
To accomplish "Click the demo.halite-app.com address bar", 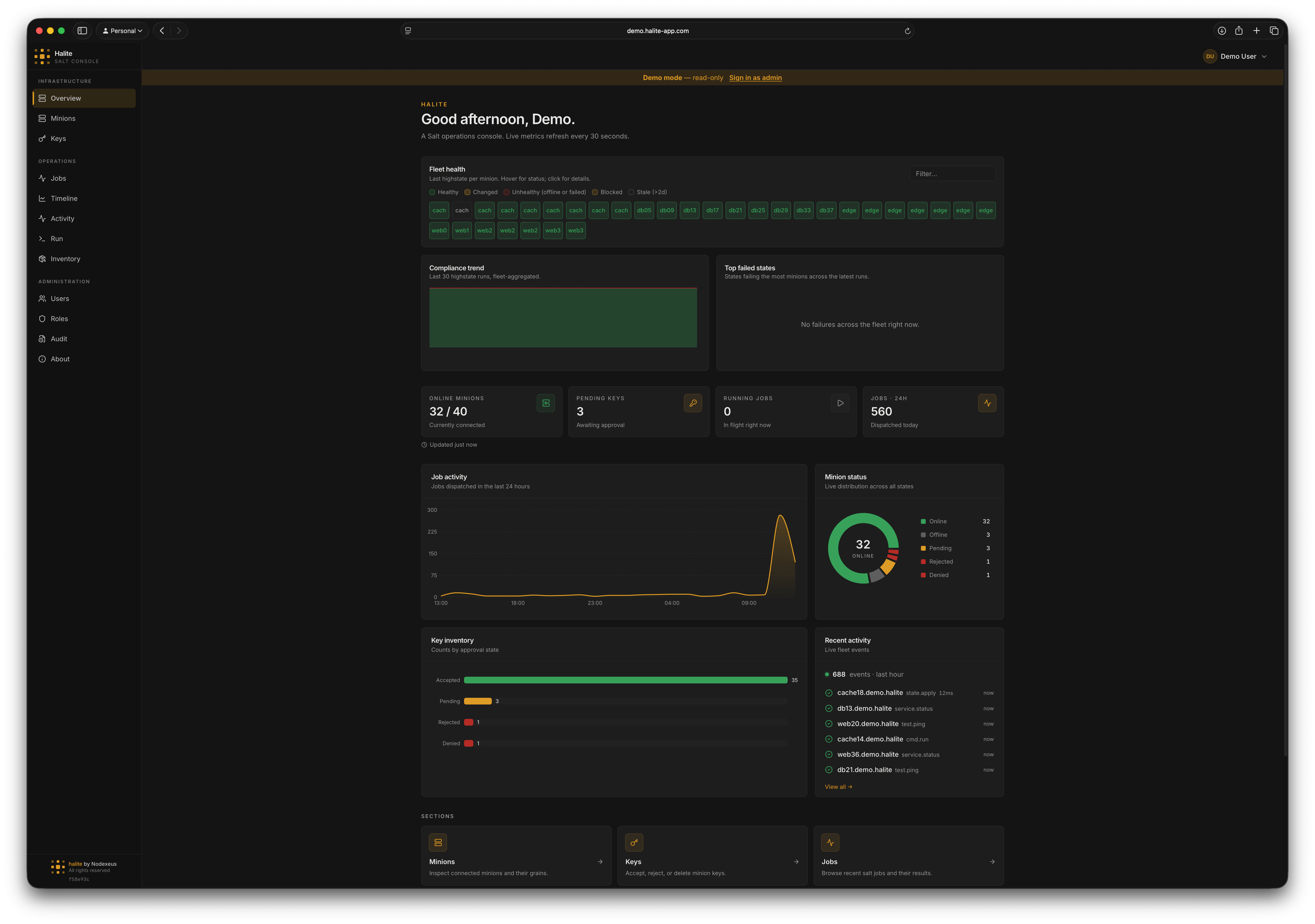I will (x=657, y=31).
